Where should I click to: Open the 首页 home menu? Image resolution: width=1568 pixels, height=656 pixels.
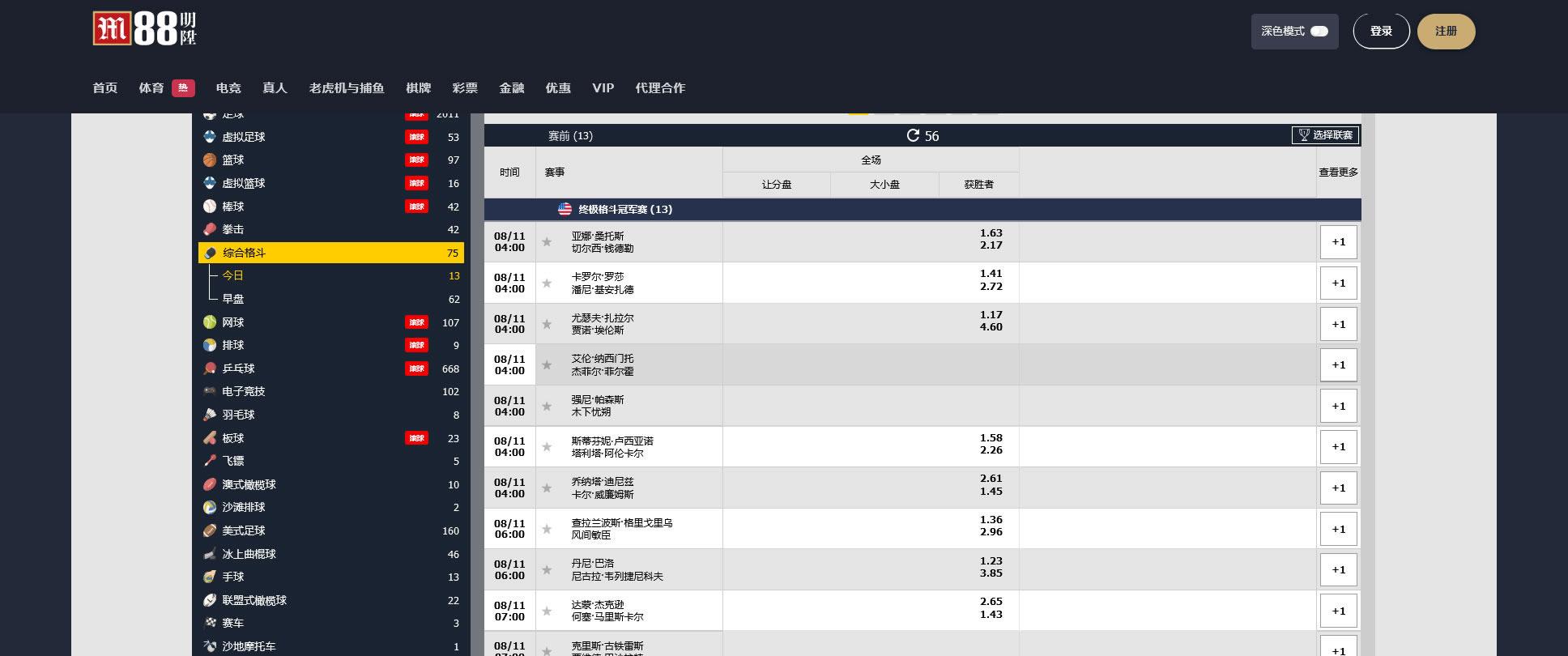(x=105, y=88)
